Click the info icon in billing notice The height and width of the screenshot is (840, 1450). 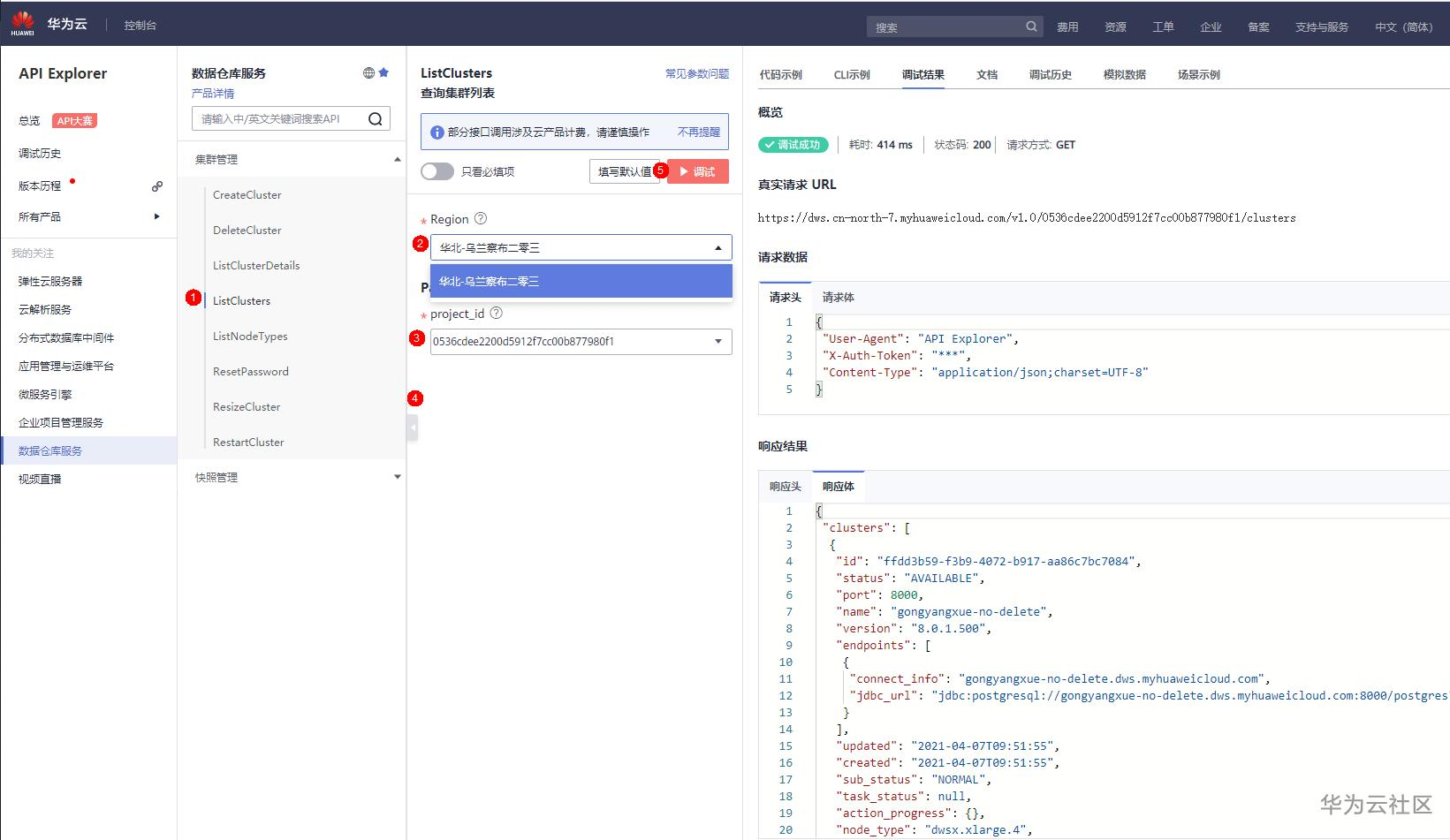pos(437,132)
